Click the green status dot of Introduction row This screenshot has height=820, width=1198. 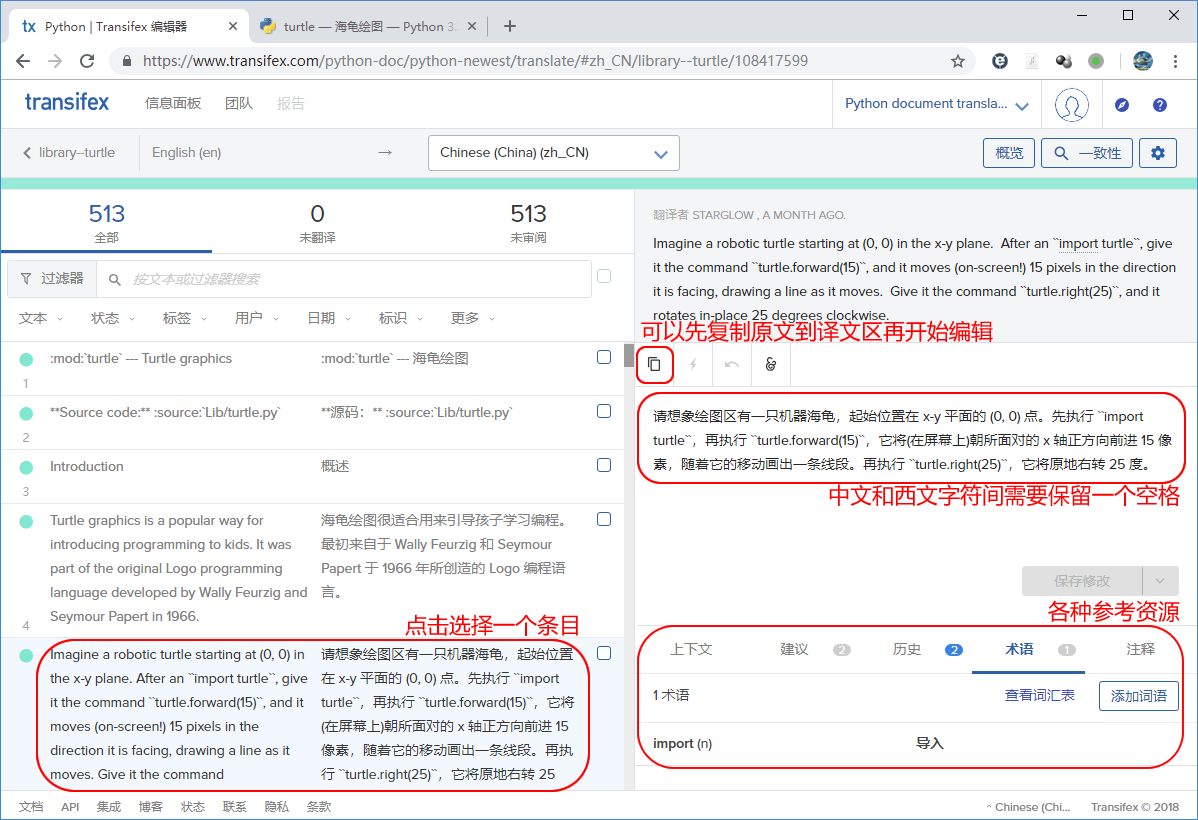[x=26, y=467]
